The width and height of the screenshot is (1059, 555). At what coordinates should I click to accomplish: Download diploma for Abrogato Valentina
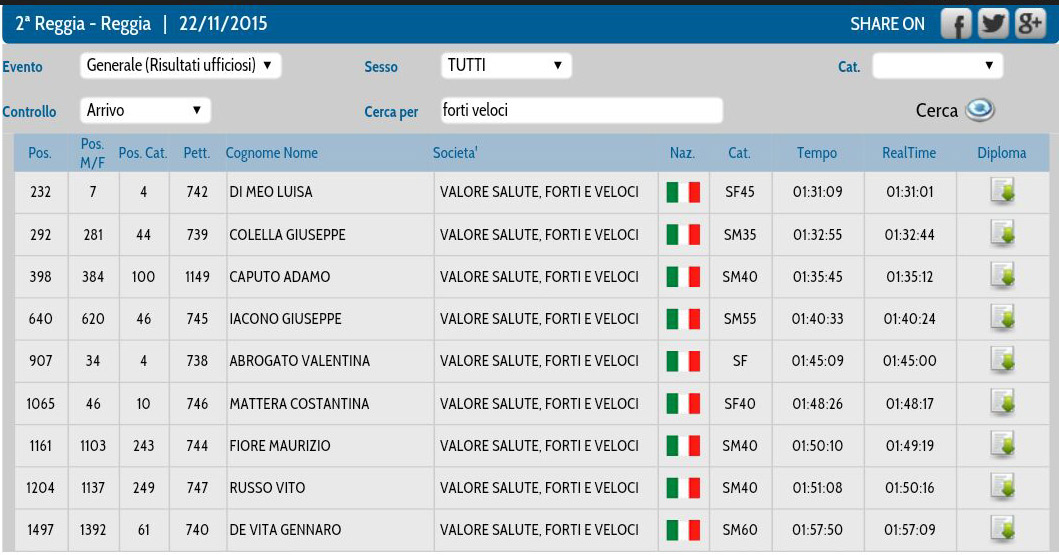[x=1002, y=360]
